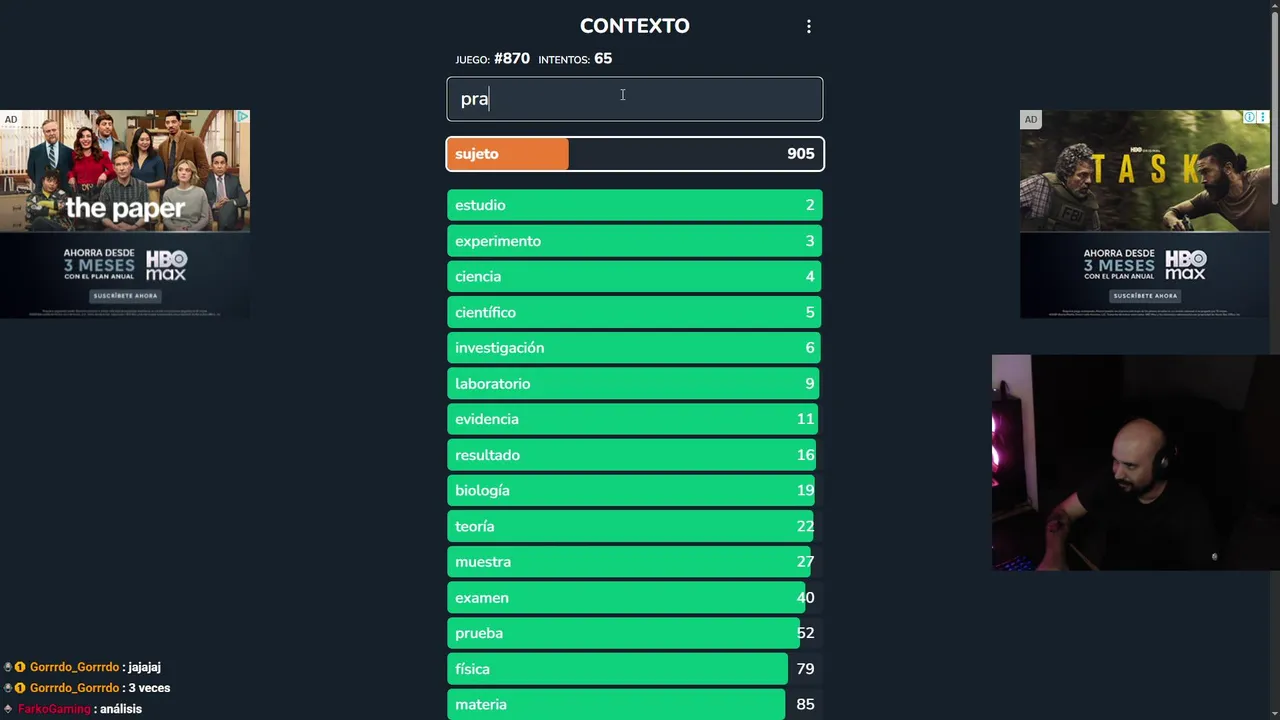The height and width of the screenshot is (720, 1280).
Task: Click the streamer webcam overlay
Action: (1135, 462)
